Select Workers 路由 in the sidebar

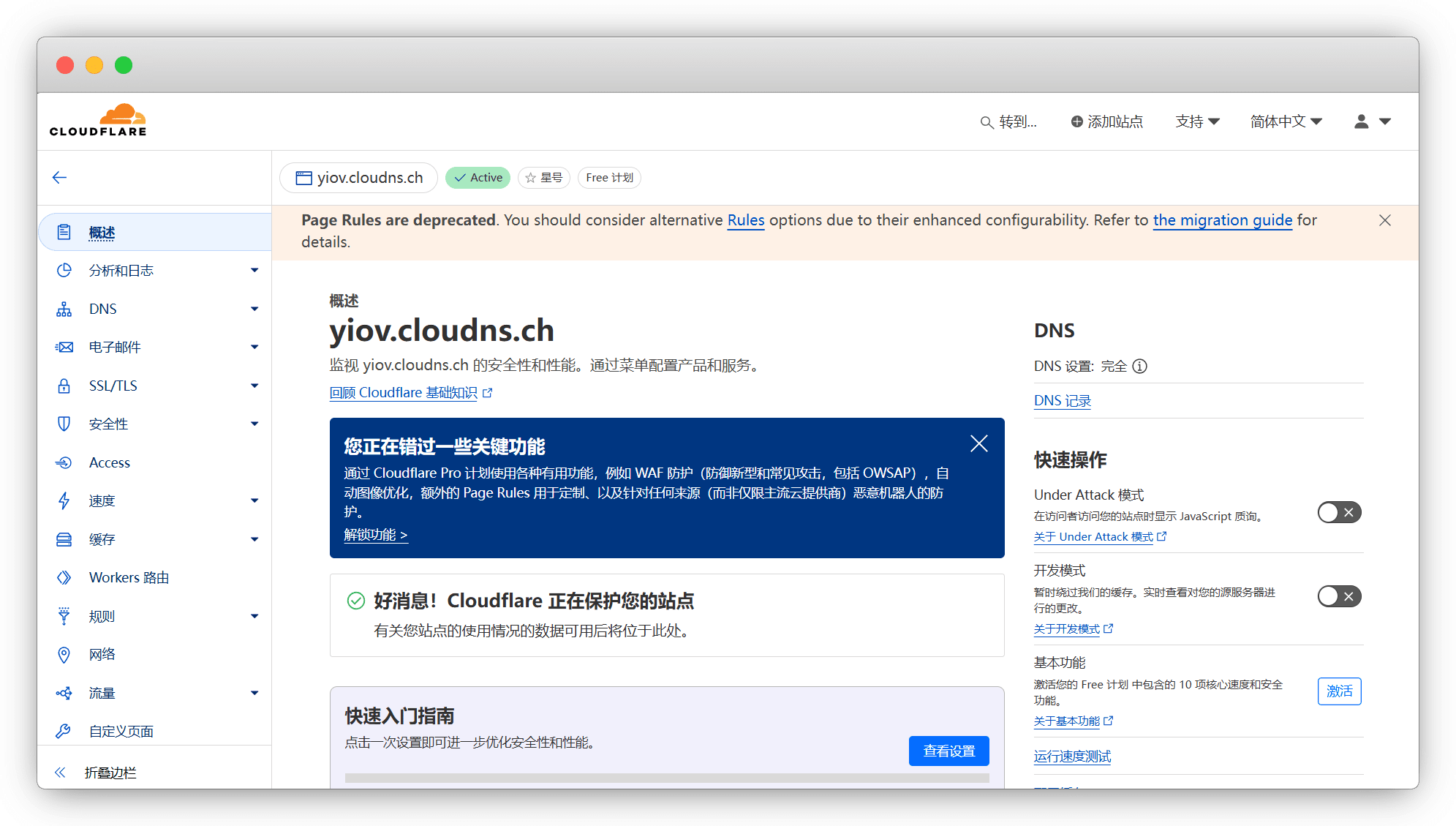[129, 577]
